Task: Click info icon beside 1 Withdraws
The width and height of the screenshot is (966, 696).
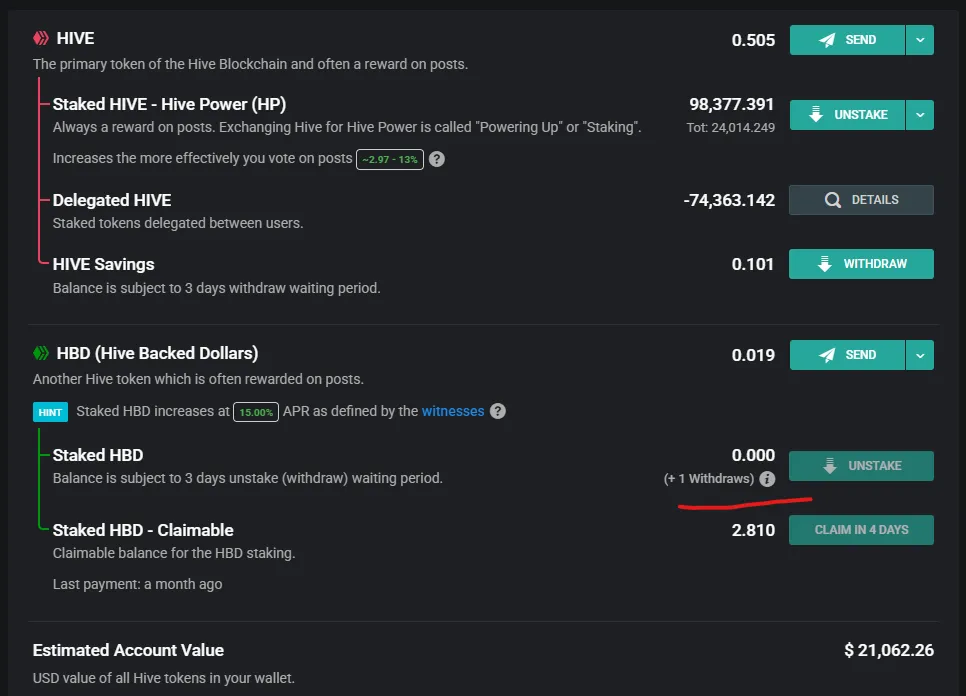Action: point(767,479)
